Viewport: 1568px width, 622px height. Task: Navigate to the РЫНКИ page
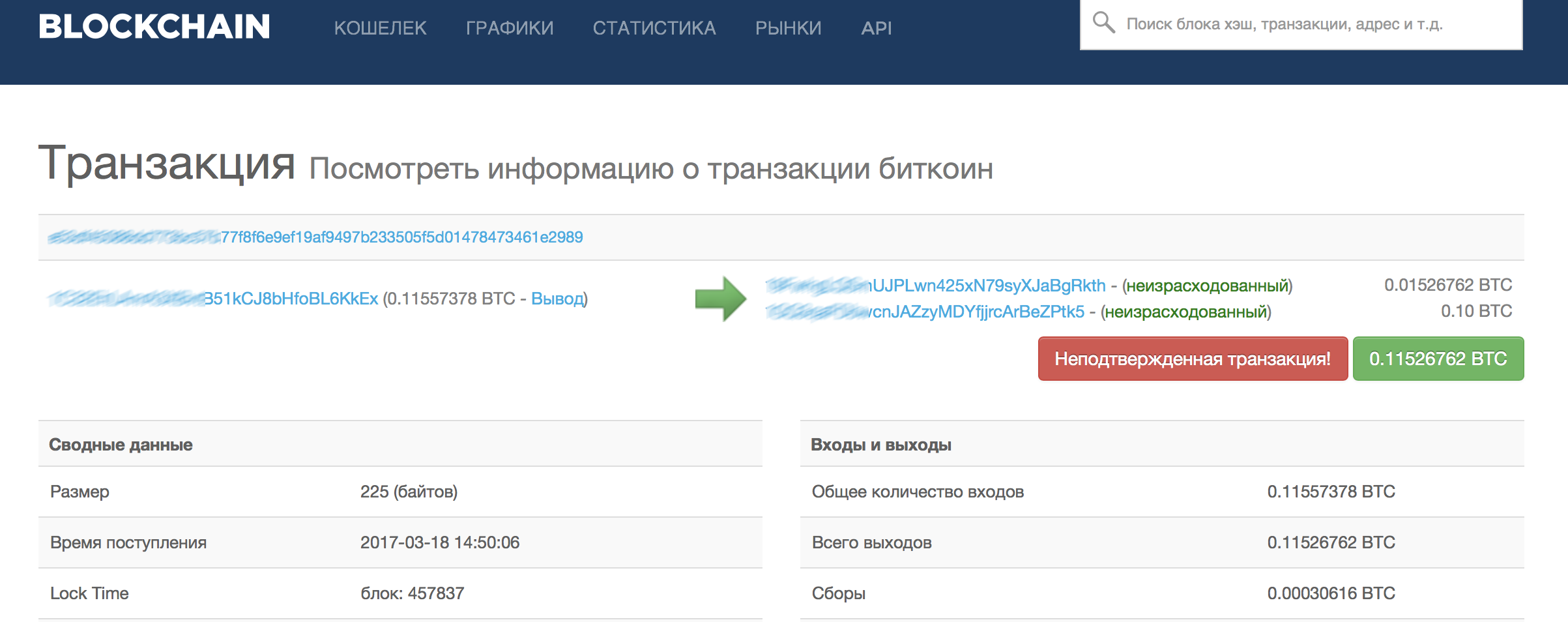(788, 28)
